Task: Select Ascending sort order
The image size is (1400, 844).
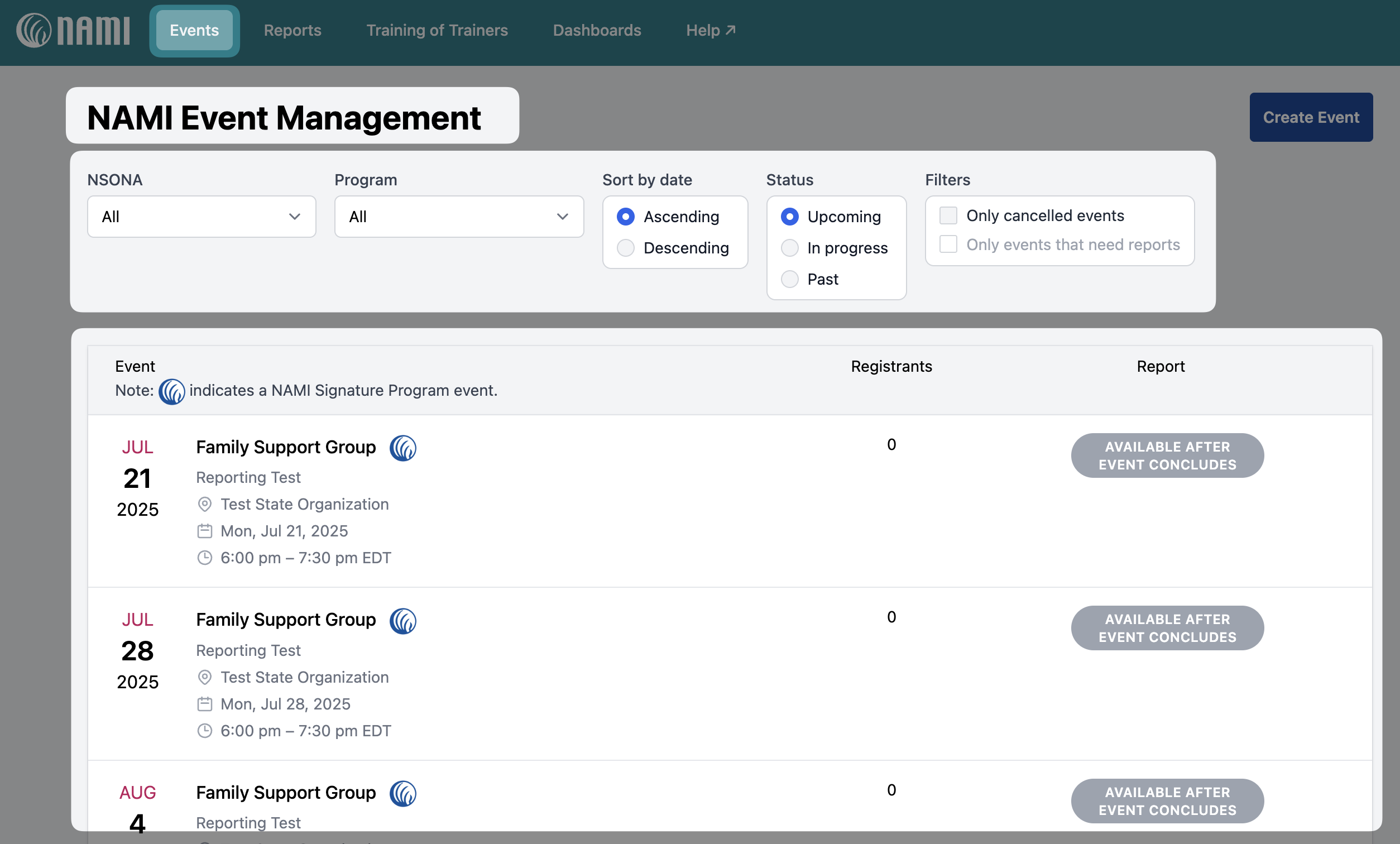Action: point(626,217)
